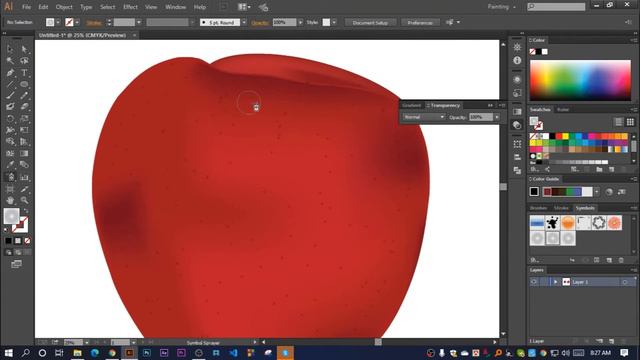Viewport: 640px width, 360px height.
Task: Expand Layer 1 disclosure triangle
Action: pos(556,282)
